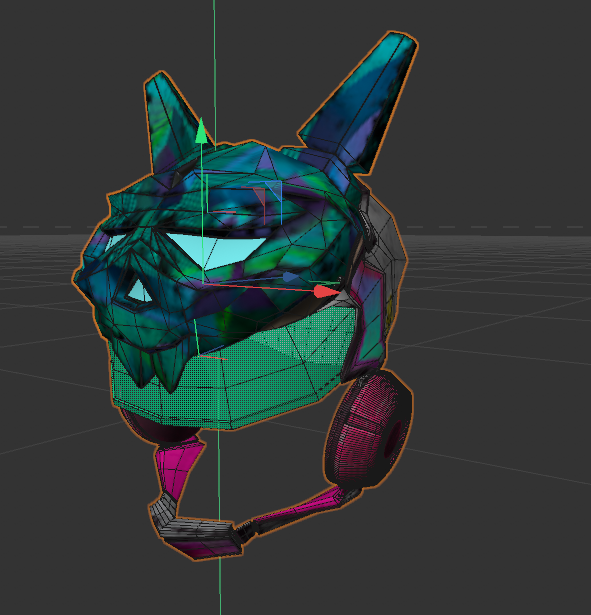Click the green Y-axis arrow of the move gizmo
The width and height of the screenshot is (591, 615).
pyautogui.click(x=201, y=131)
